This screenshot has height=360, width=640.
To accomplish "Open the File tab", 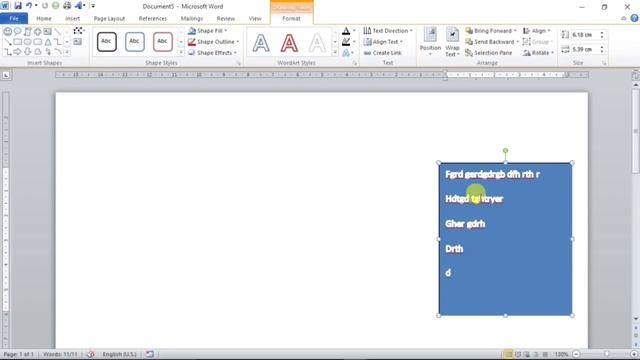I will pyautogui.click(x=14, y=18).
